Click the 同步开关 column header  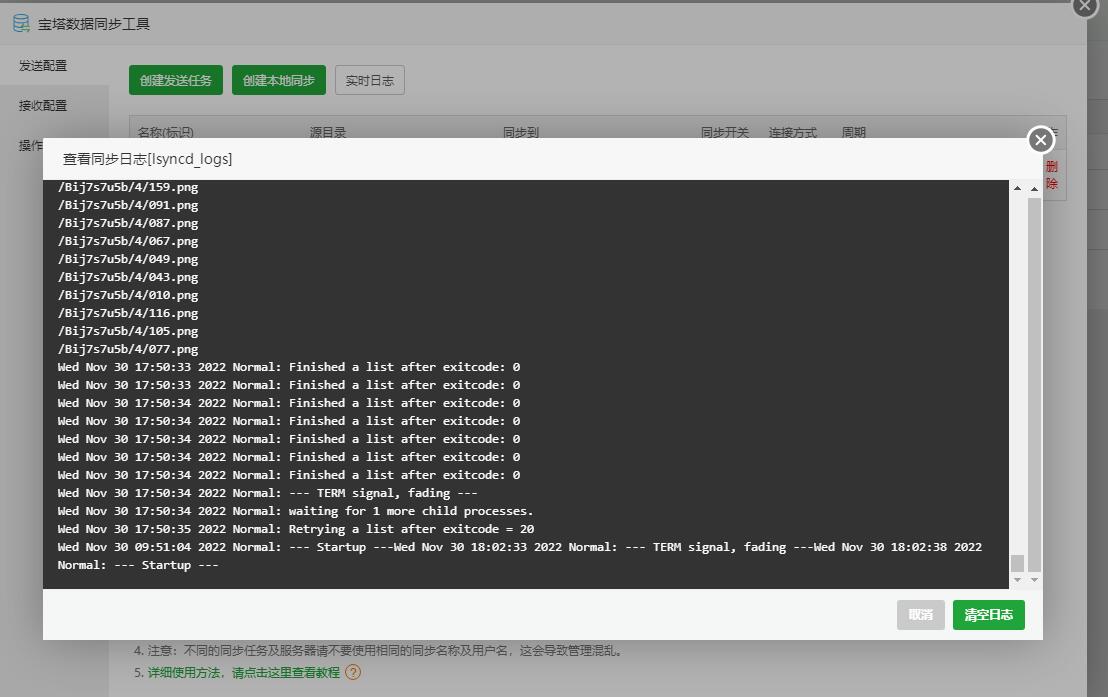(725, 132)
